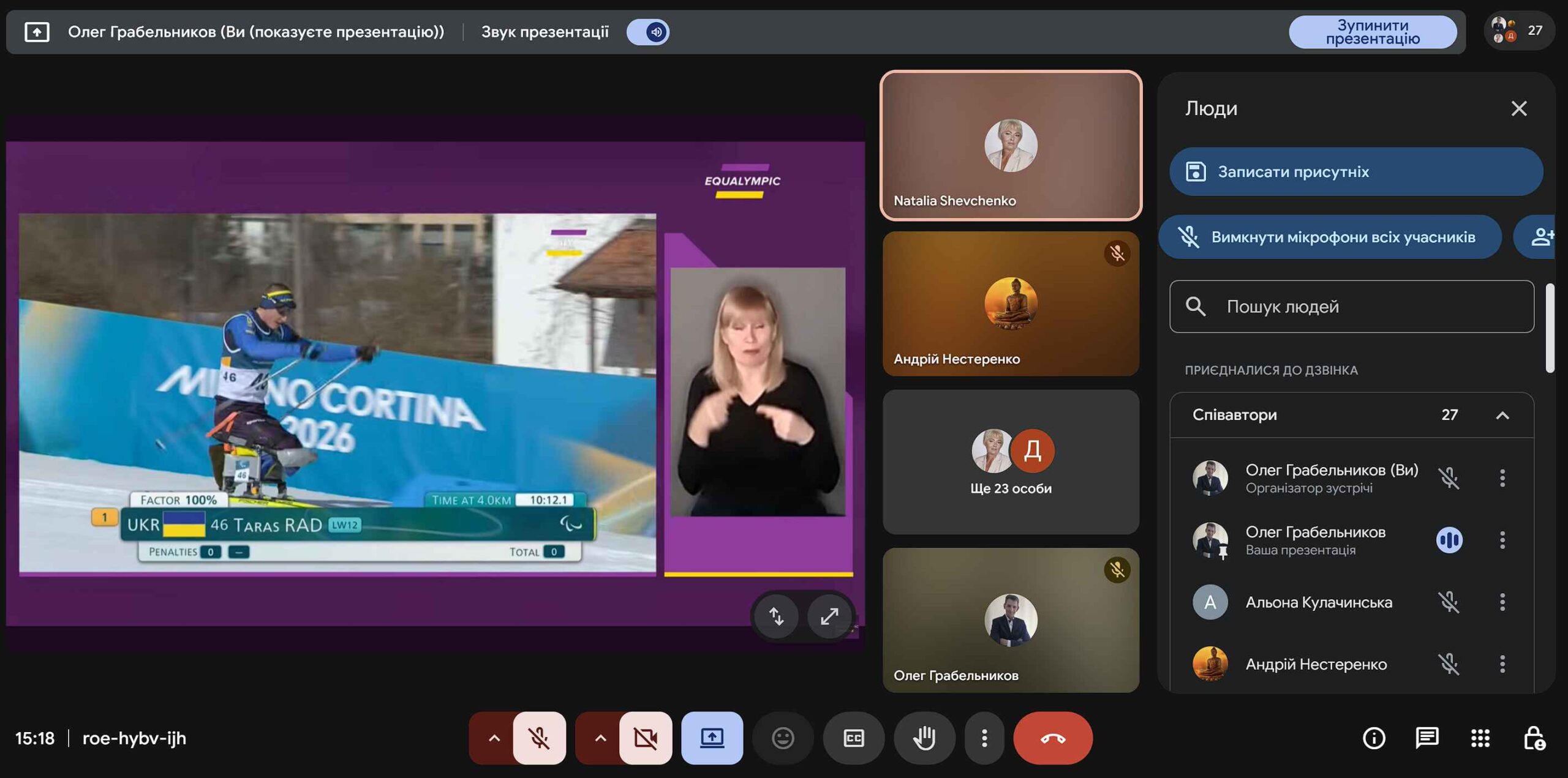Click the present screen button in bottom bar
Viewport: 1568px width, 778px height.
[712, 738]
